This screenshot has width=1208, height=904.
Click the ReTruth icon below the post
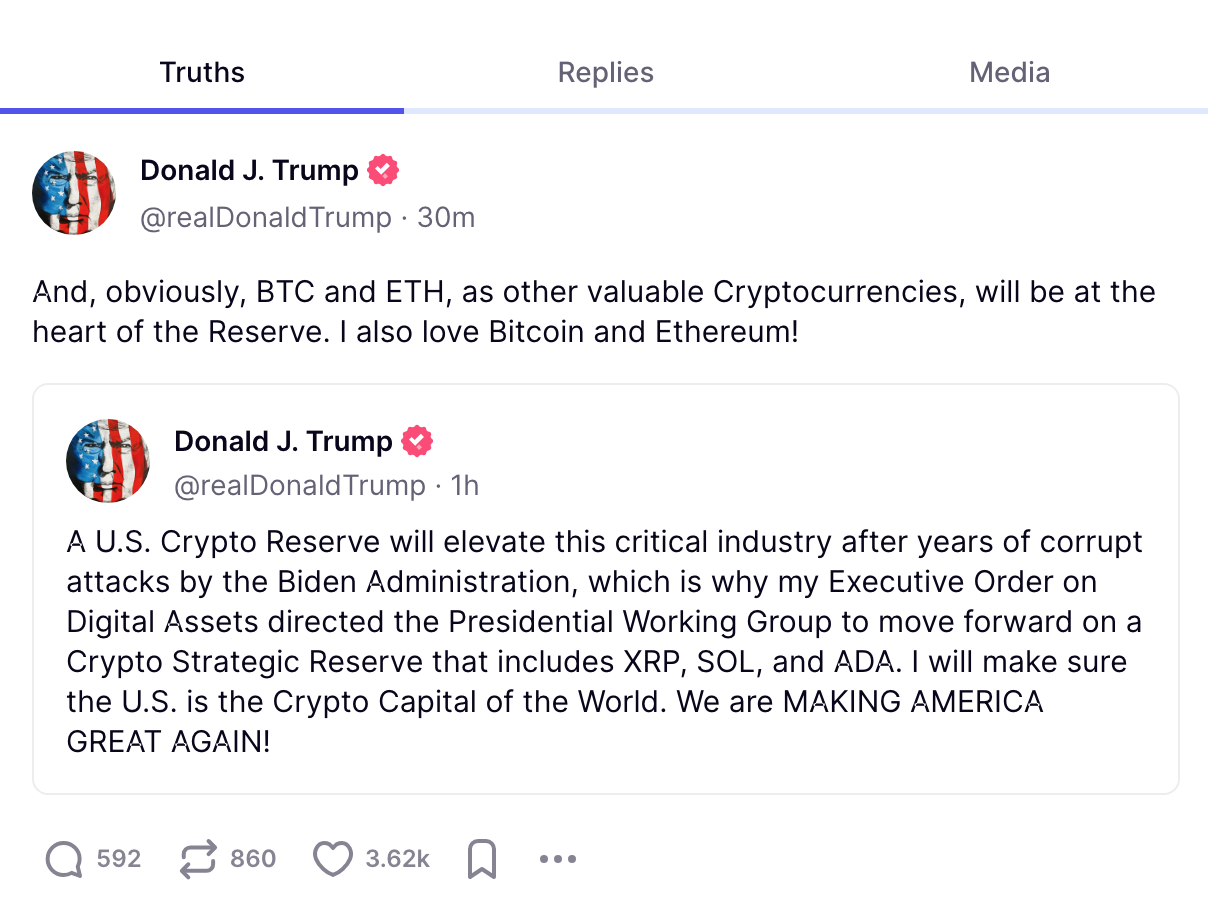click(x=199, y=858)
